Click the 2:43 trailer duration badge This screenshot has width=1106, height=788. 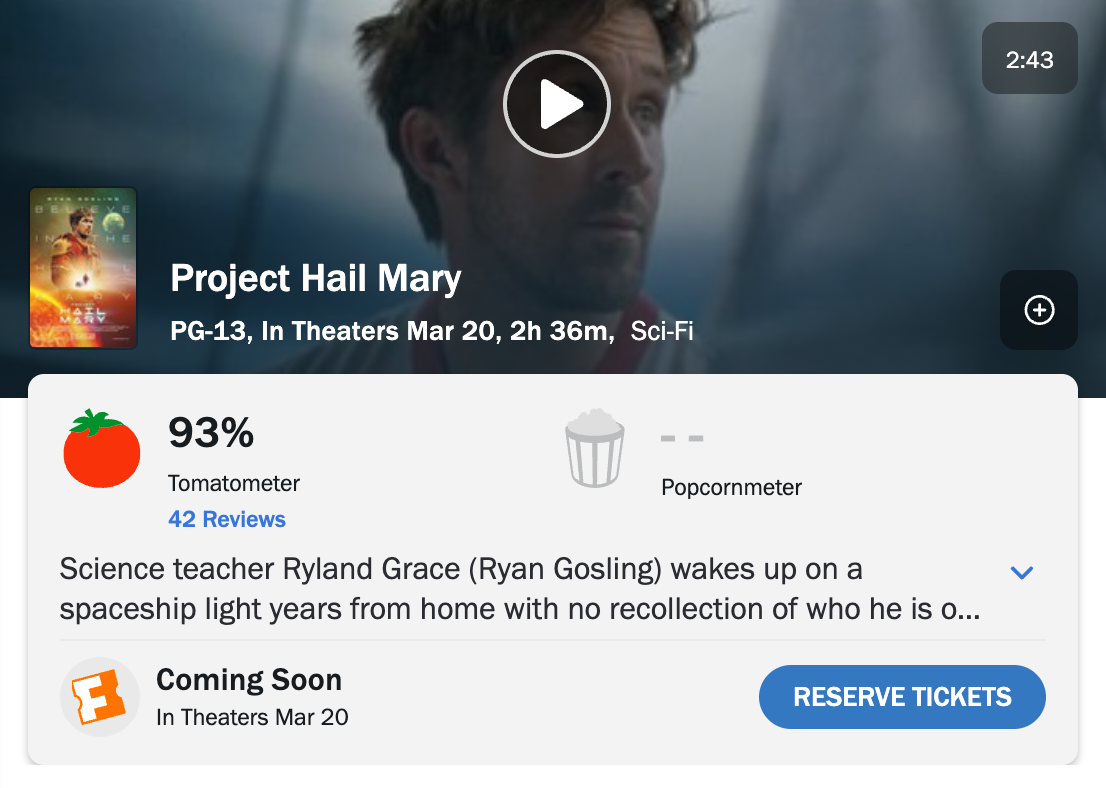[x=1029, y=60]
